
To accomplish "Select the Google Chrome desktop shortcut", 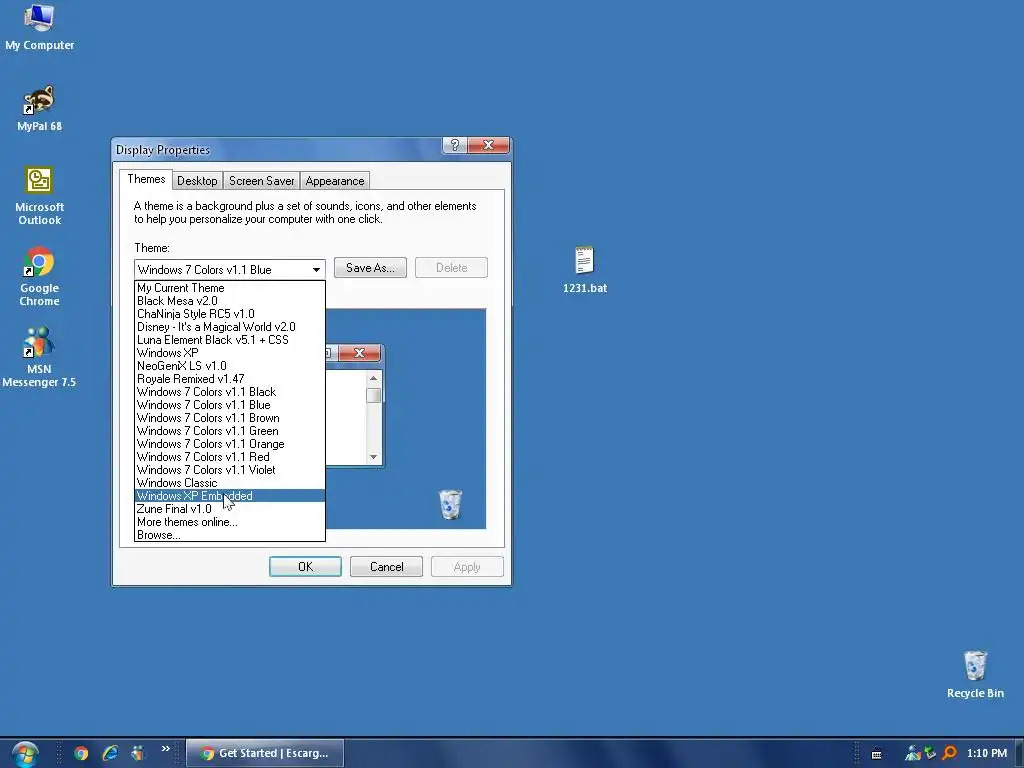I will pyautogui.click(x=39, y=276).
